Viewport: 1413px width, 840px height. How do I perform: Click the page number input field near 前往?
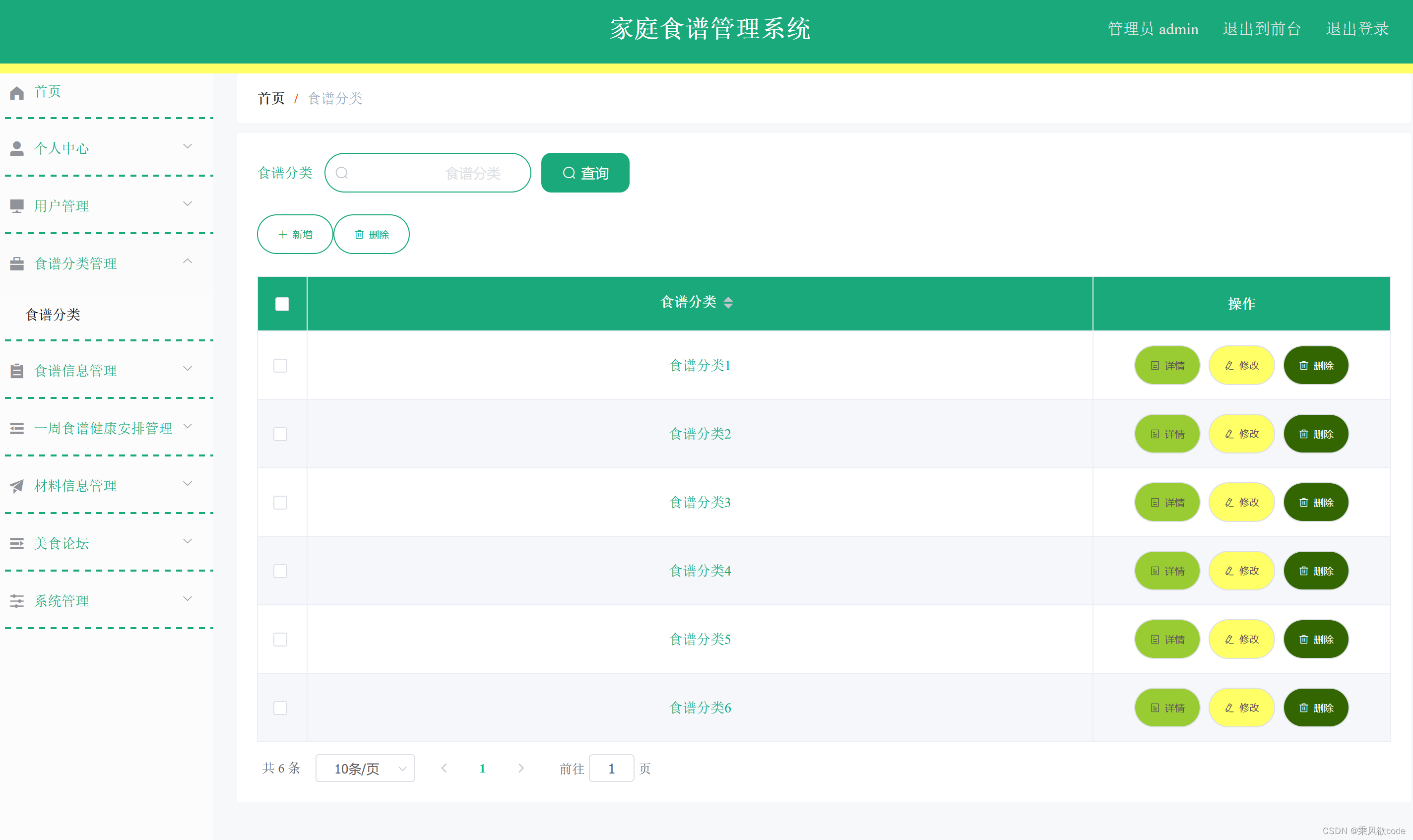pos(611,768)
